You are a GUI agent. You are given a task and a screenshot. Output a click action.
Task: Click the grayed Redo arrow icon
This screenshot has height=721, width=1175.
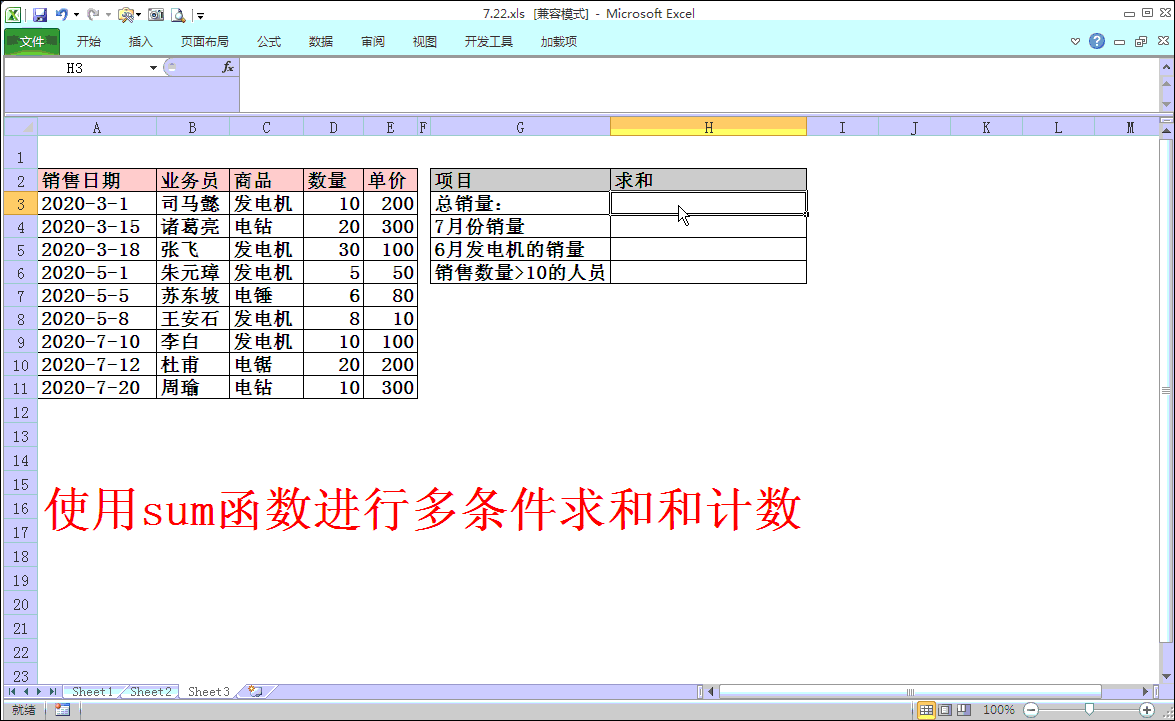pyautogui.click(x=92, y=14)
